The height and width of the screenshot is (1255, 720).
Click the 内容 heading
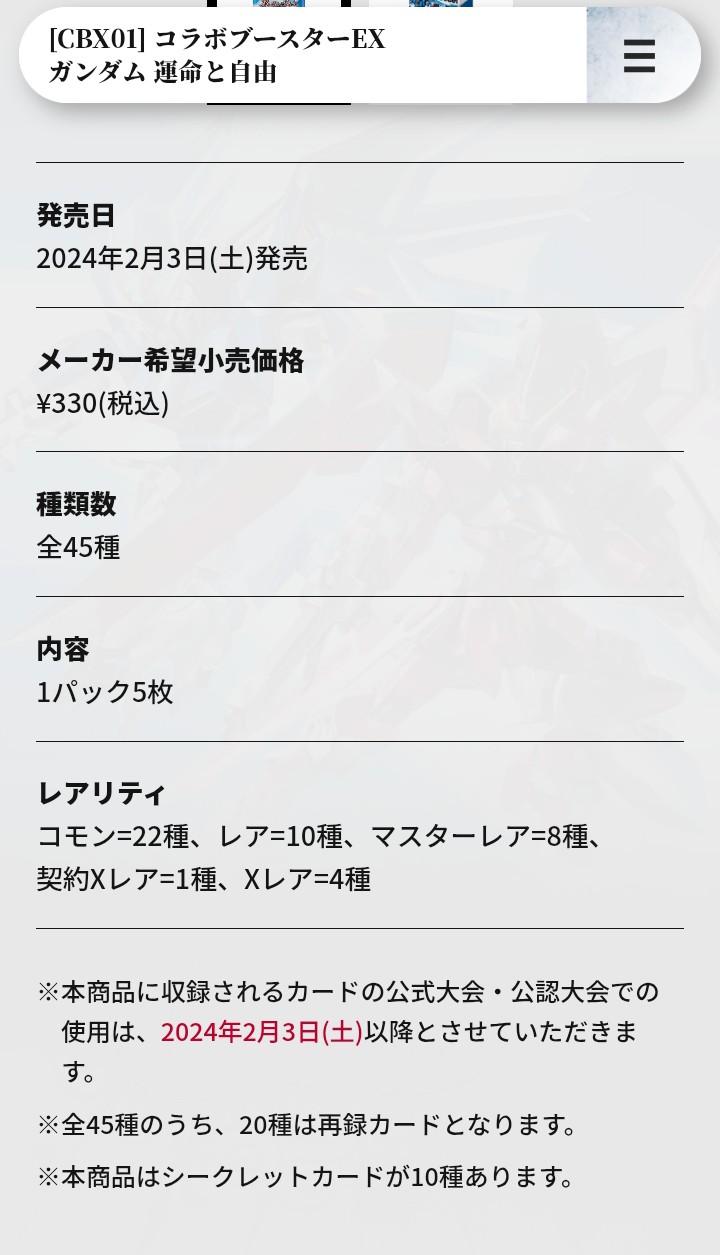[x=63, y=649]
